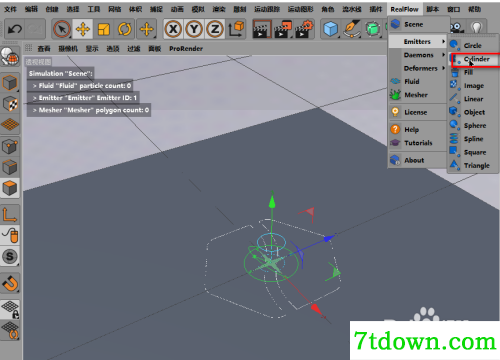Viewport: 500px width, 360px height.
Task: Switch to Edges mode
Action: 10,167
